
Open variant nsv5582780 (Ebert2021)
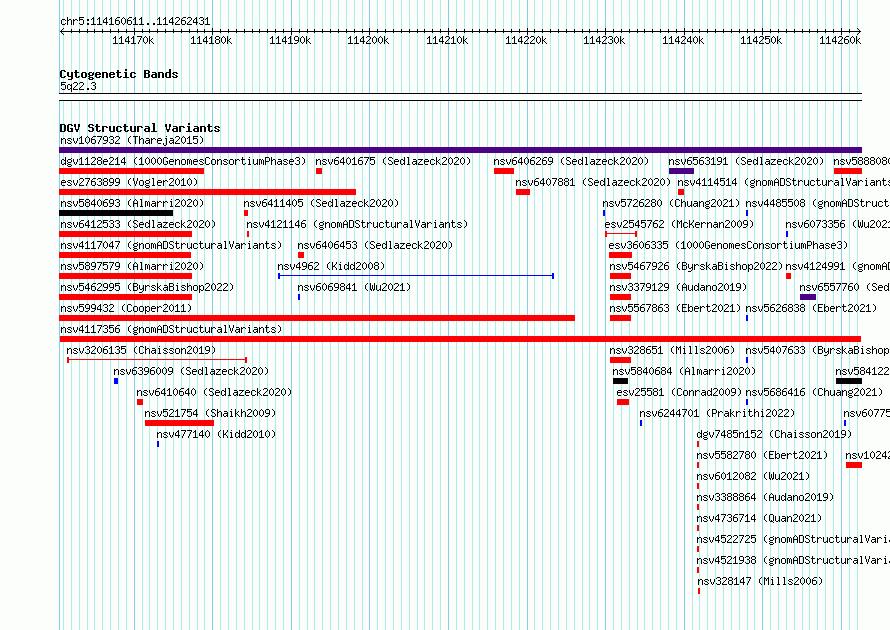(762, 455)
